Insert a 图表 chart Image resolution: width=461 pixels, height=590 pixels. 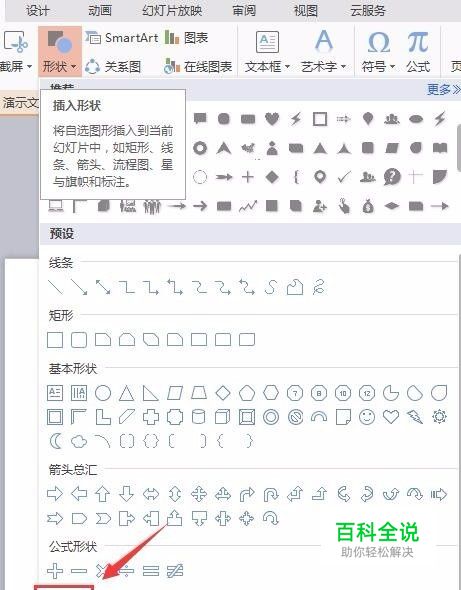pos(186,38)
